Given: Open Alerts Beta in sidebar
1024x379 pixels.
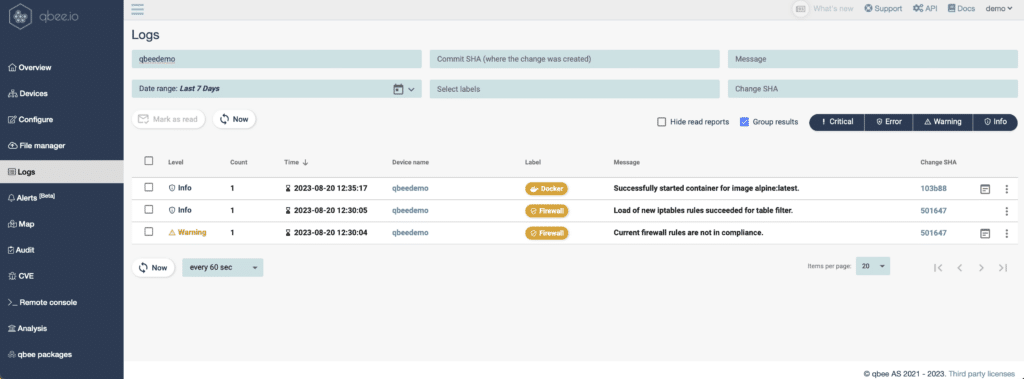Looking at the screenshot, I should click(61, 197).
